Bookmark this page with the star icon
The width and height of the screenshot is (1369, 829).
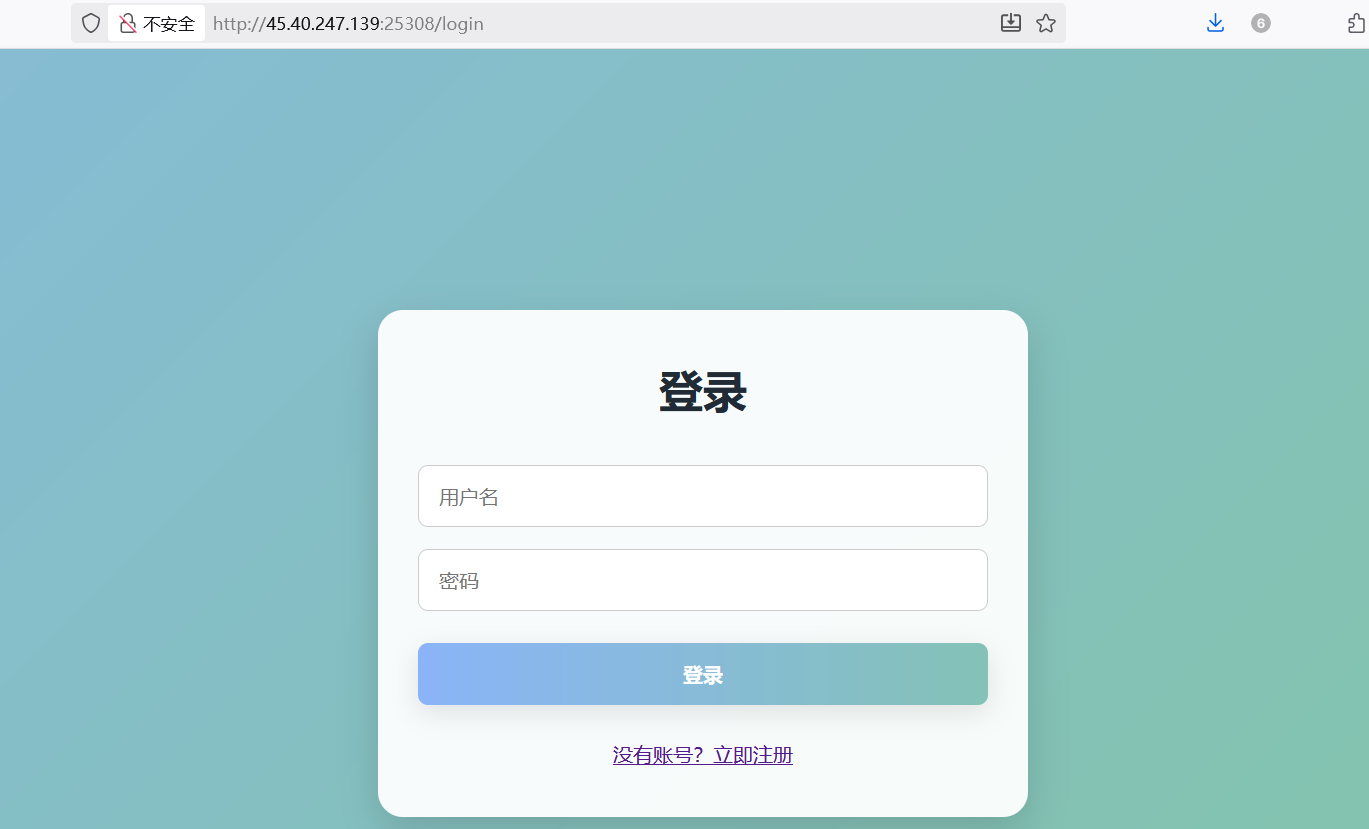pos(1046,23)
